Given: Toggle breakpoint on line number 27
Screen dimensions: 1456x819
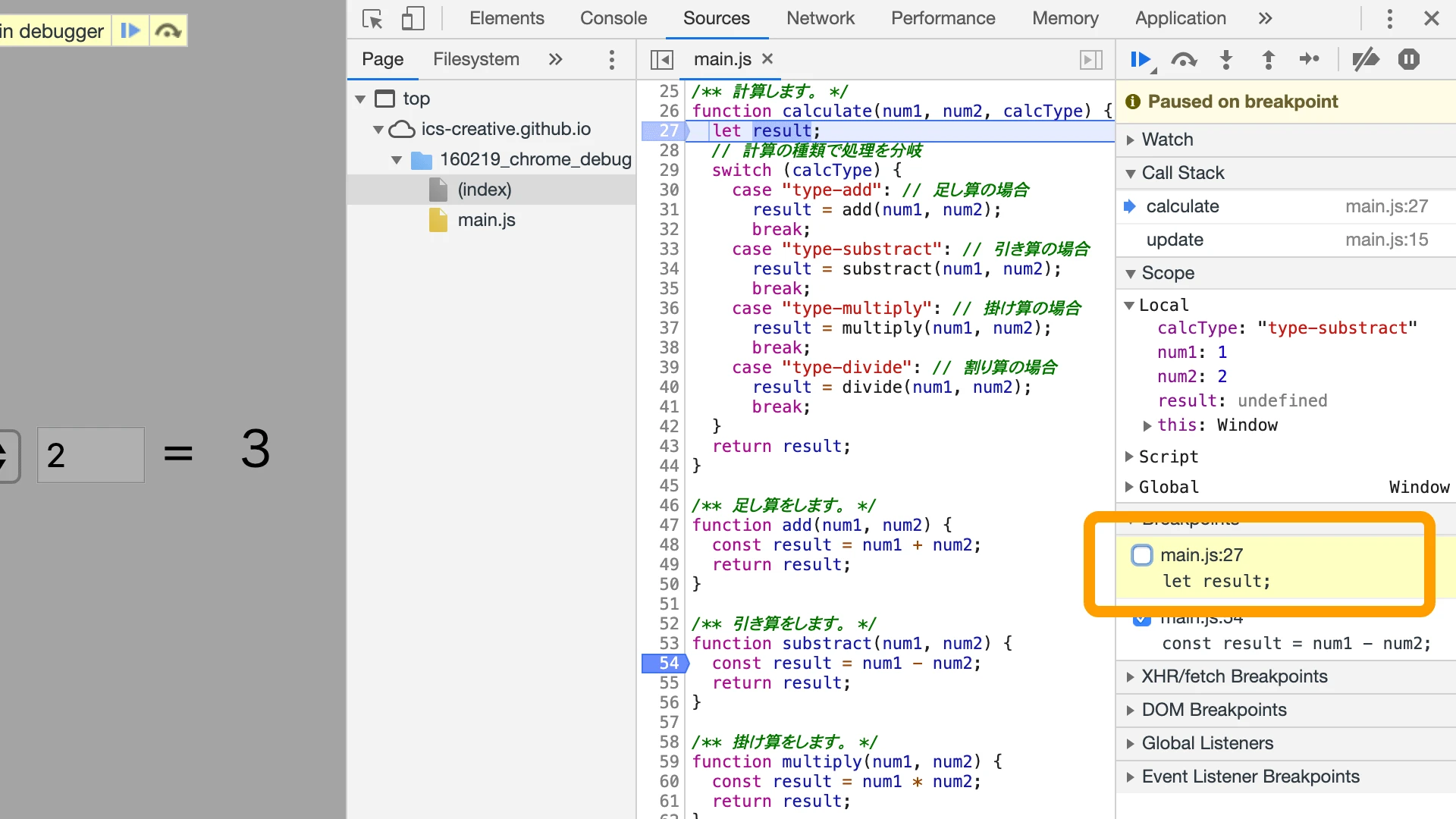Looking at the screenshot, I should 665,131.
